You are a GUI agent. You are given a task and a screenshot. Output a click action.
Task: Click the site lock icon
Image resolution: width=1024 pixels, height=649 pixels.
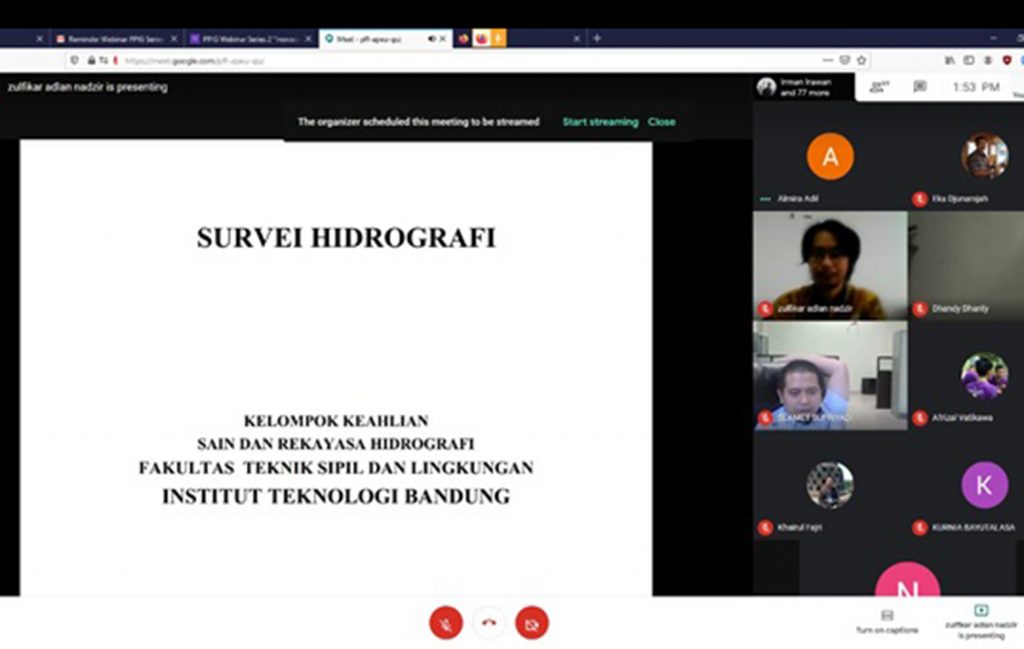pyautogui.click(x=91, y=61)
